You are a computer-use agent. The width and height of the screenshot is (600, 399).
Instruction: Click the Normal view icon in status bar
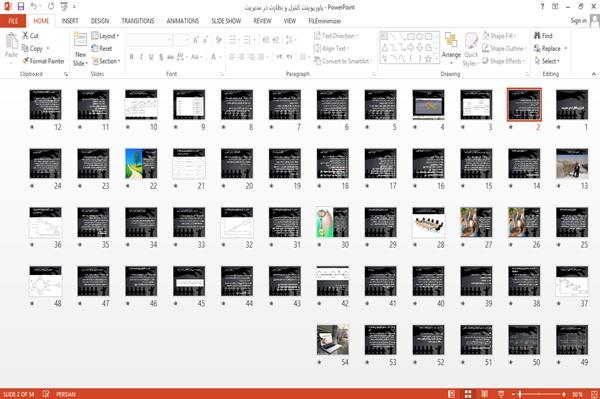[452, 394]
